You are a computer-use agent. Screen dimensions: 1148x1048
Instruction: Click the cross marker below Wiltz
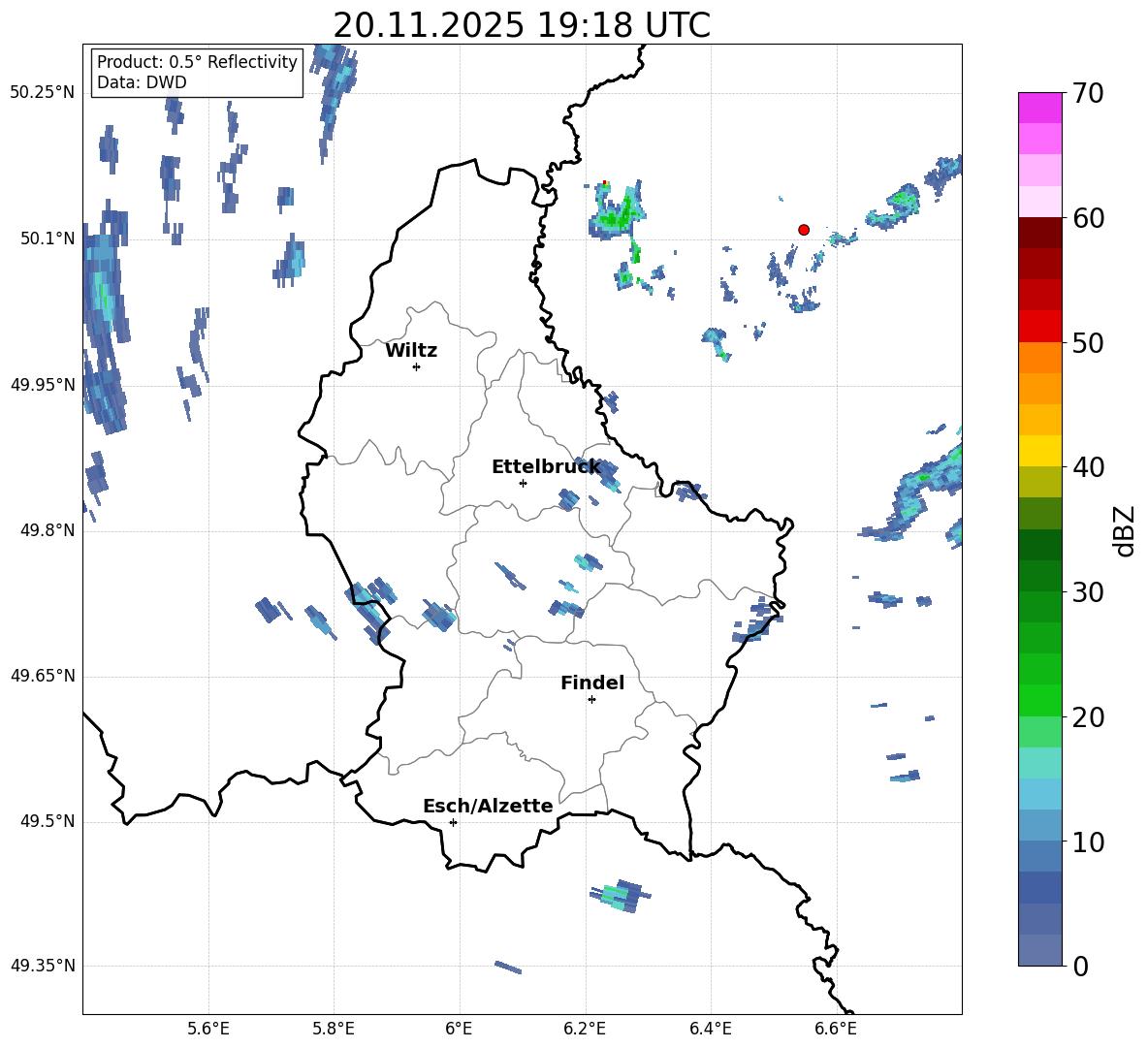tap(417, 366)
